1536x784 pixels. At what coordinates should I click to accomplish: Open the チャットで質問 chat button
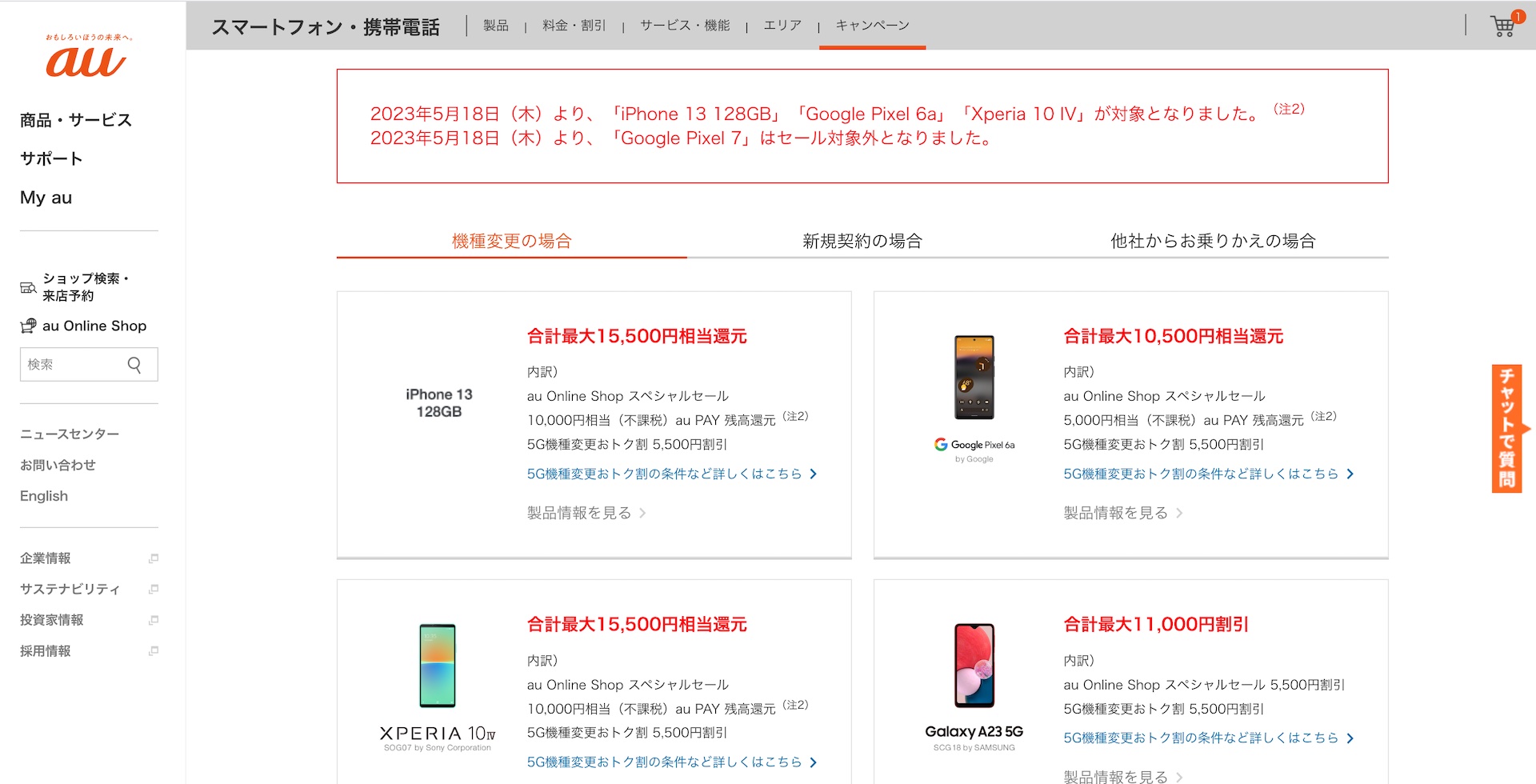1507,428
